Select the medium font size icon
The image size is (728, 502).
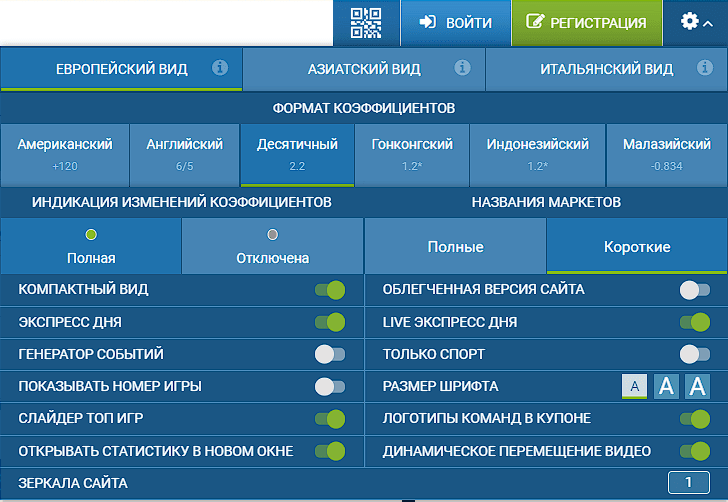tap(666, 386)
